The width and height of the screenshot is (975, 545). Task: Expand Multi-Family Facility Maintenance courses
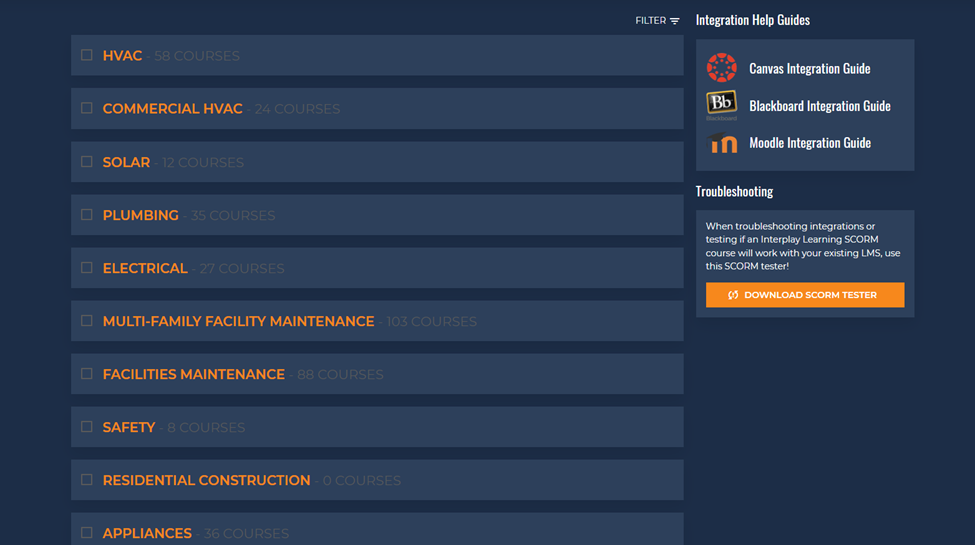point(377,320)
